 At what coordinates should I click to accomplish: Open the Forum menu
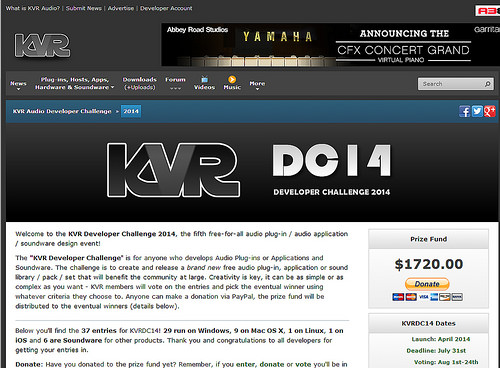pyautogui.click(x=175, y=83)
